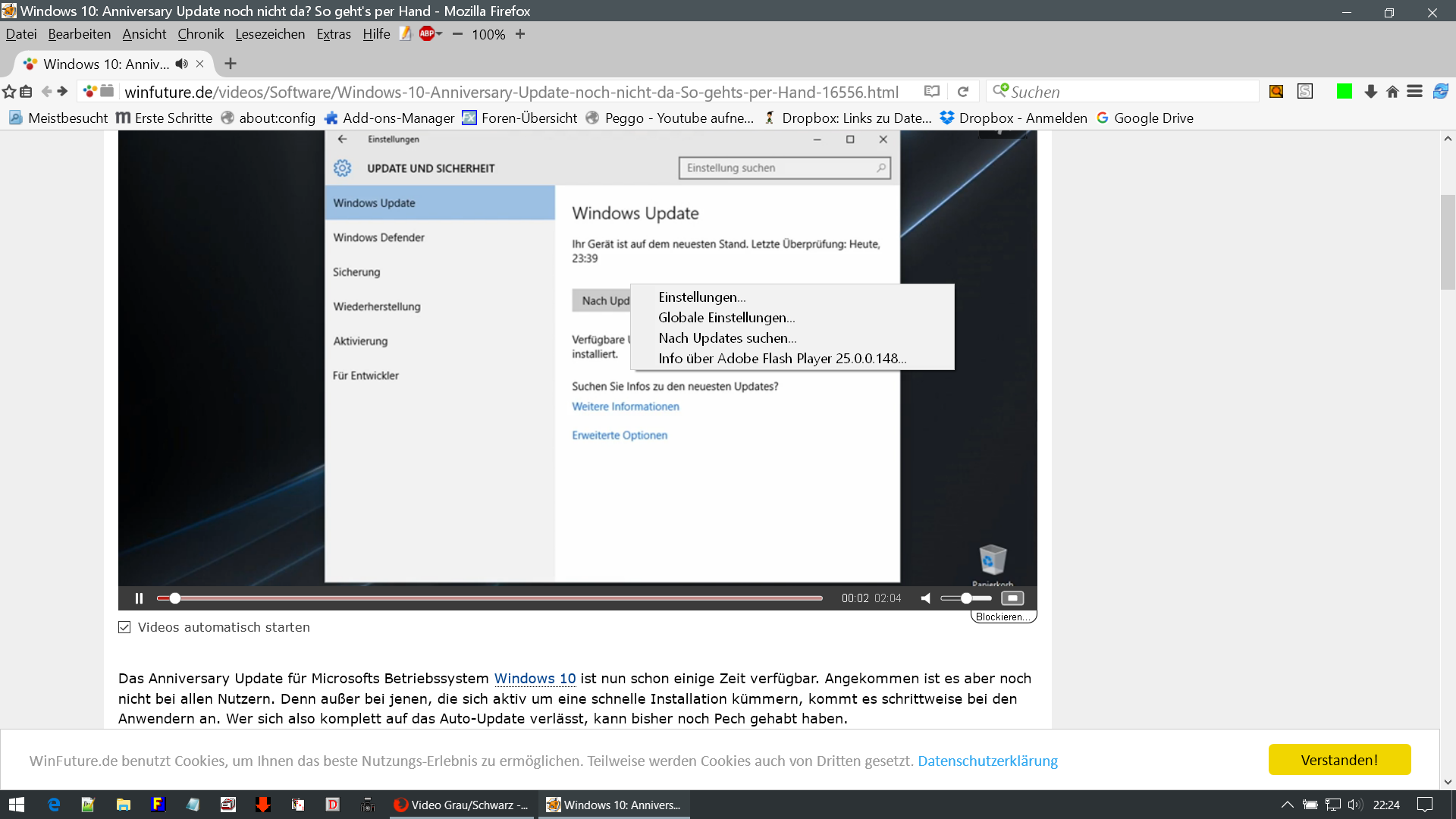Pause the video player
This screenshot has width=1456, height=819.
[139, 598]
